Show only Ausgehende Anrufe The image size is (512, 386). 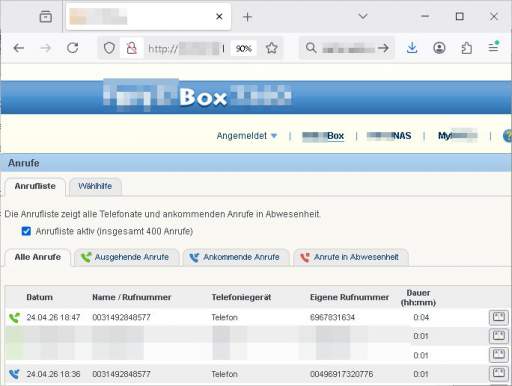pyautogui.click(x=127, y=257)
